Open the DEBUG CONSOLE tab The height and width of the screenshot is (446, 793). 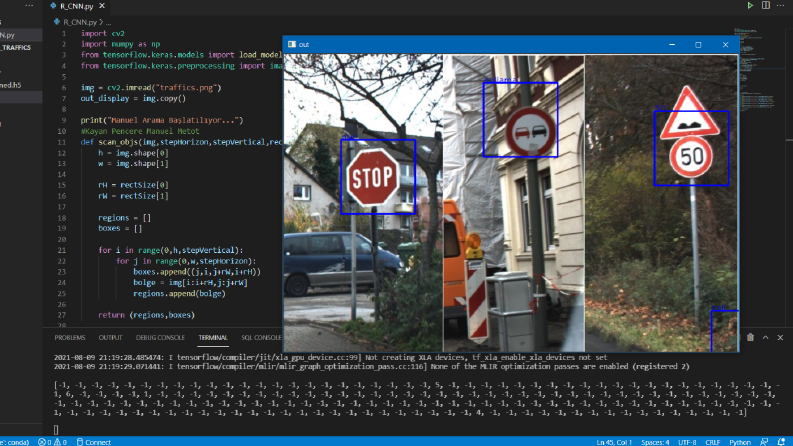[x=160, y=337]
